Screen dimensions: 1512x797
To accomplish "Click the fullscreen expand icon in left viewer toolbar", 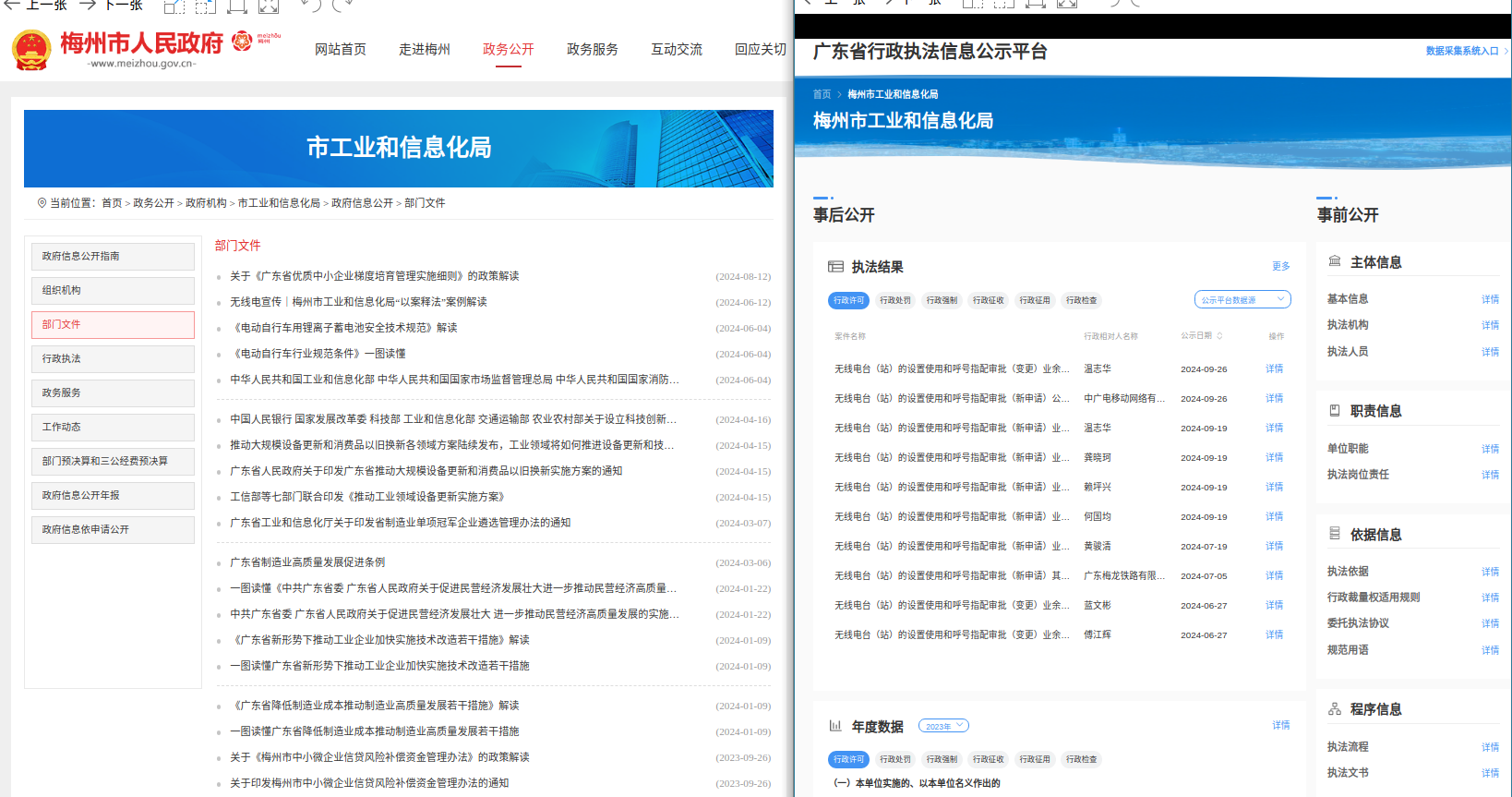I will pos(269,6).
